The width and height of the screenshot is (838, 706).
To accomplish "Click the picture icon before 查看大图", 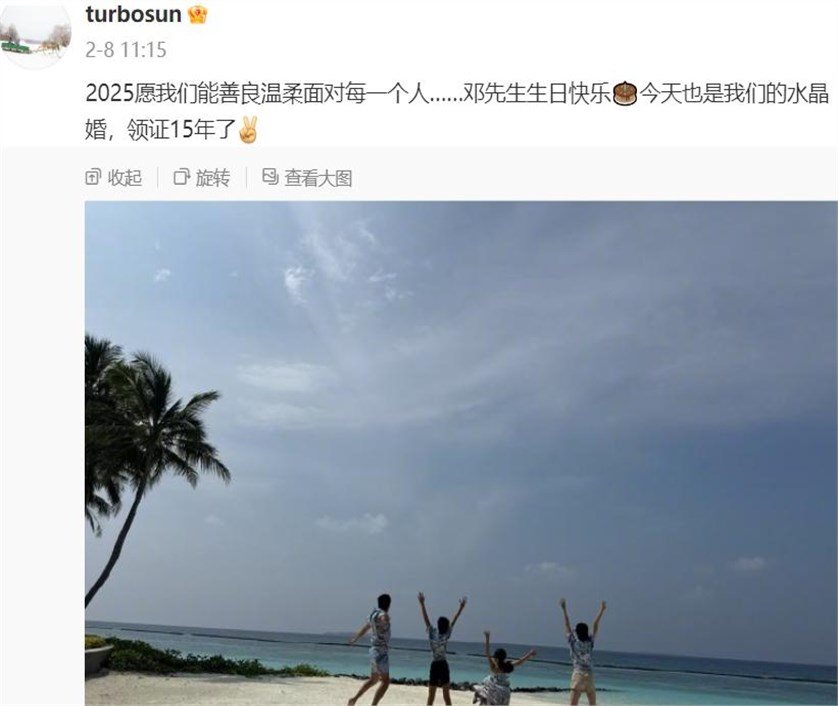I will tap(270, 177).
